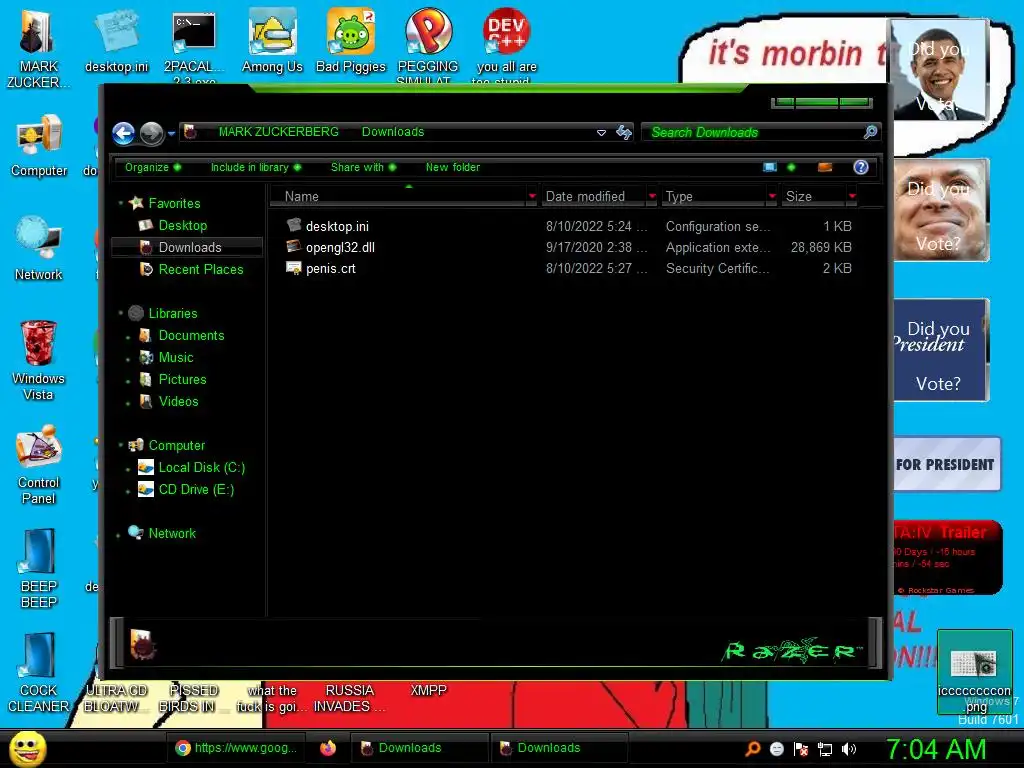Sort by the Type column header

click(x=714, y=197)
